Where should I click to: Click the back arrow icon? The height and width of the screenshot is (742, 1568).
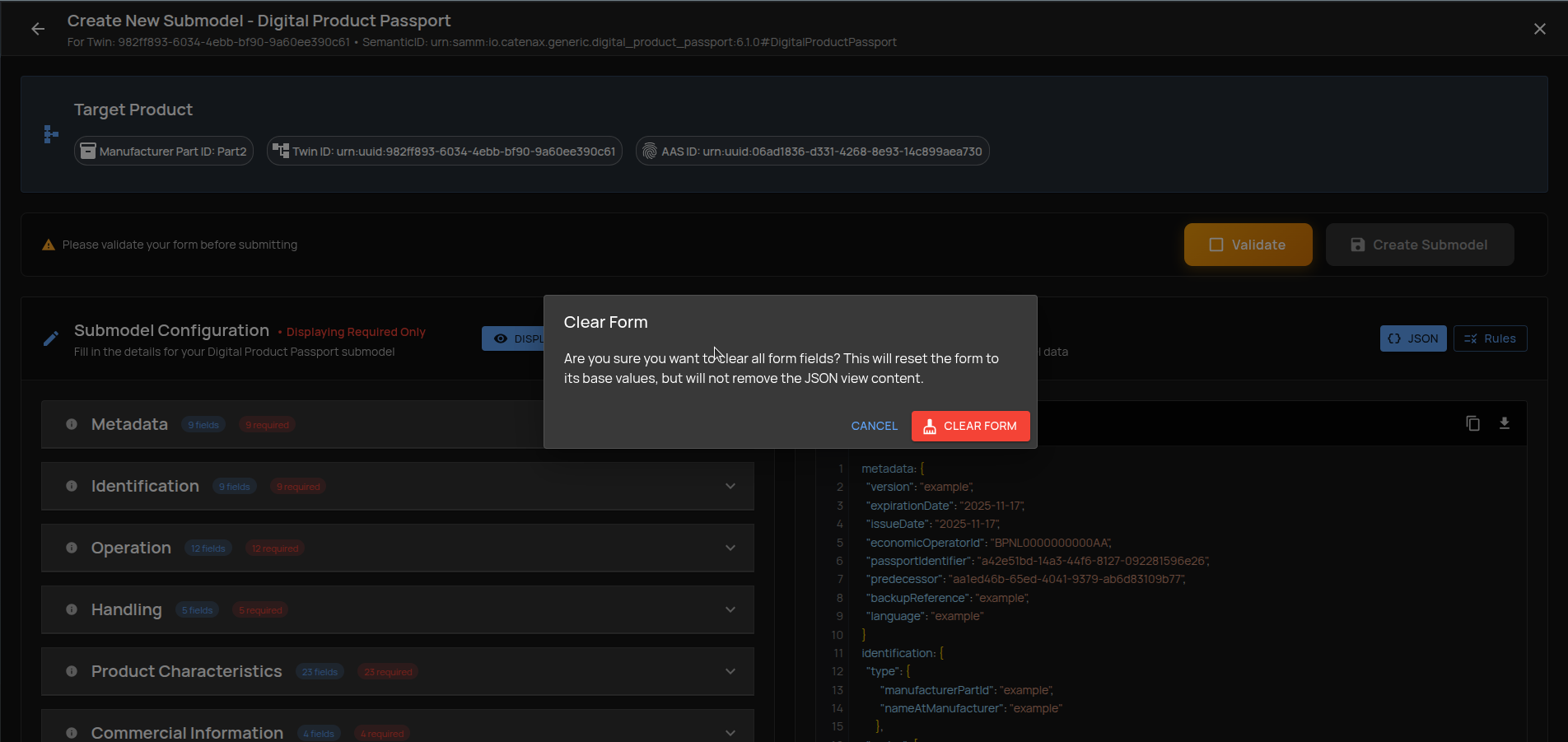[x=38, y=29]
